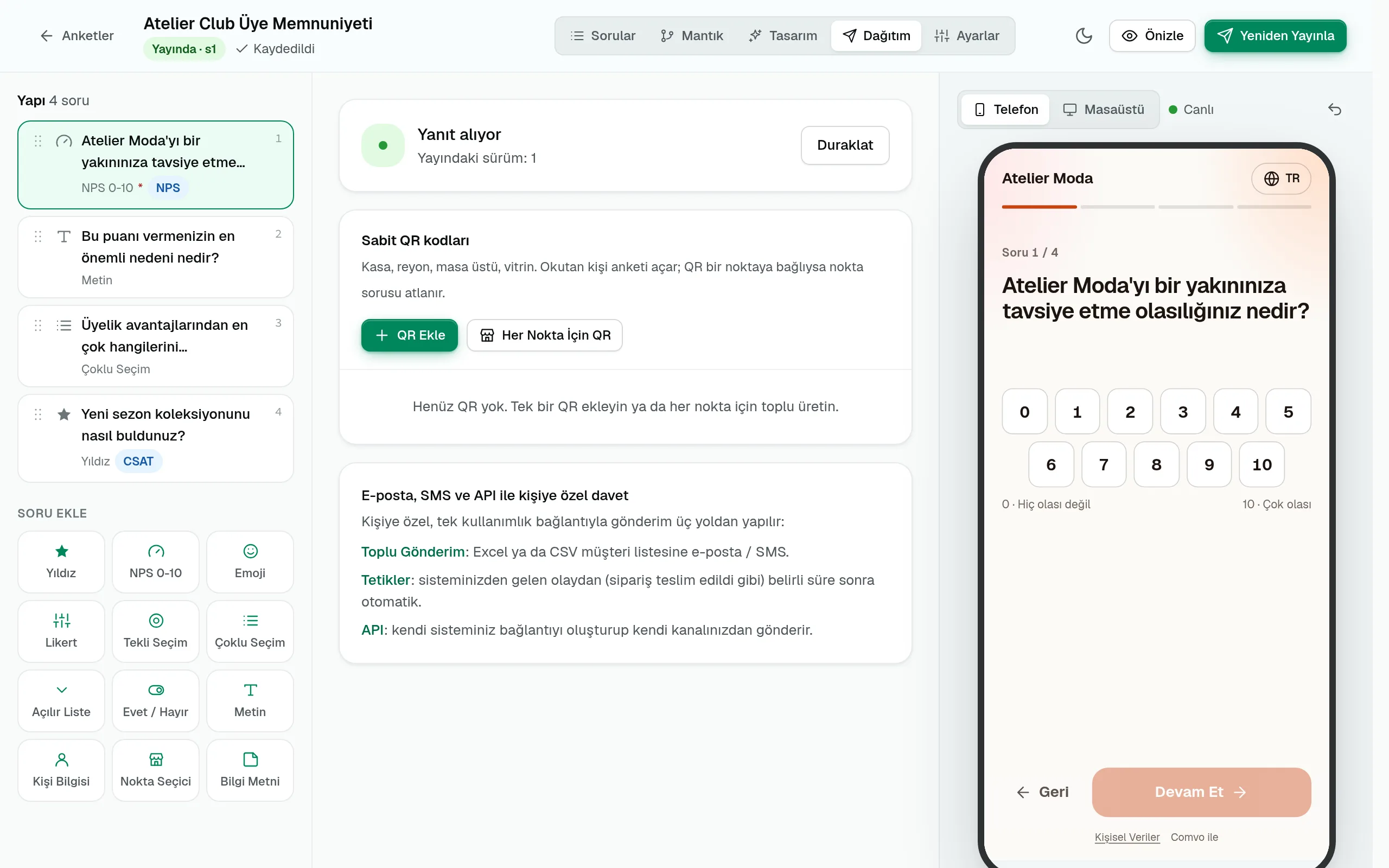1389x868 pixels.
Task: Add a Tekli Seçim question
Action: click(x=156, y=631)
